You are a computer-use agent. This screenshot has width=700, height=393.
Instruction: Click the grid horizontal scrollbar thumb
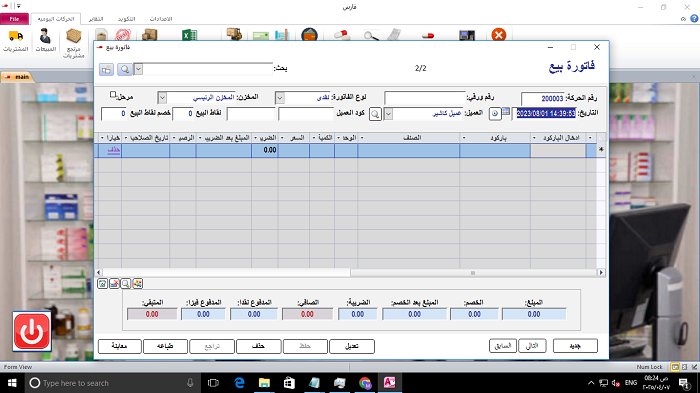coord(474,273)
